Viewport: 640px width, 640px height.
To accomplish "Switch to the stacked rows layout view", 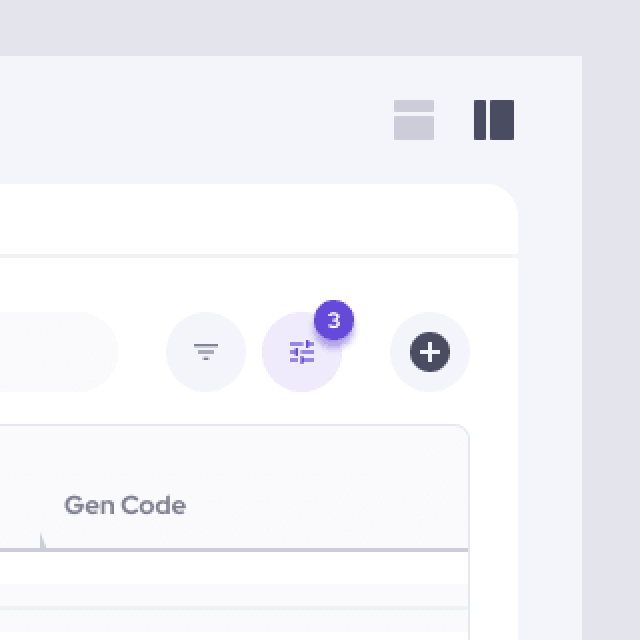I will pyautogui.click(x=414, y=120).
